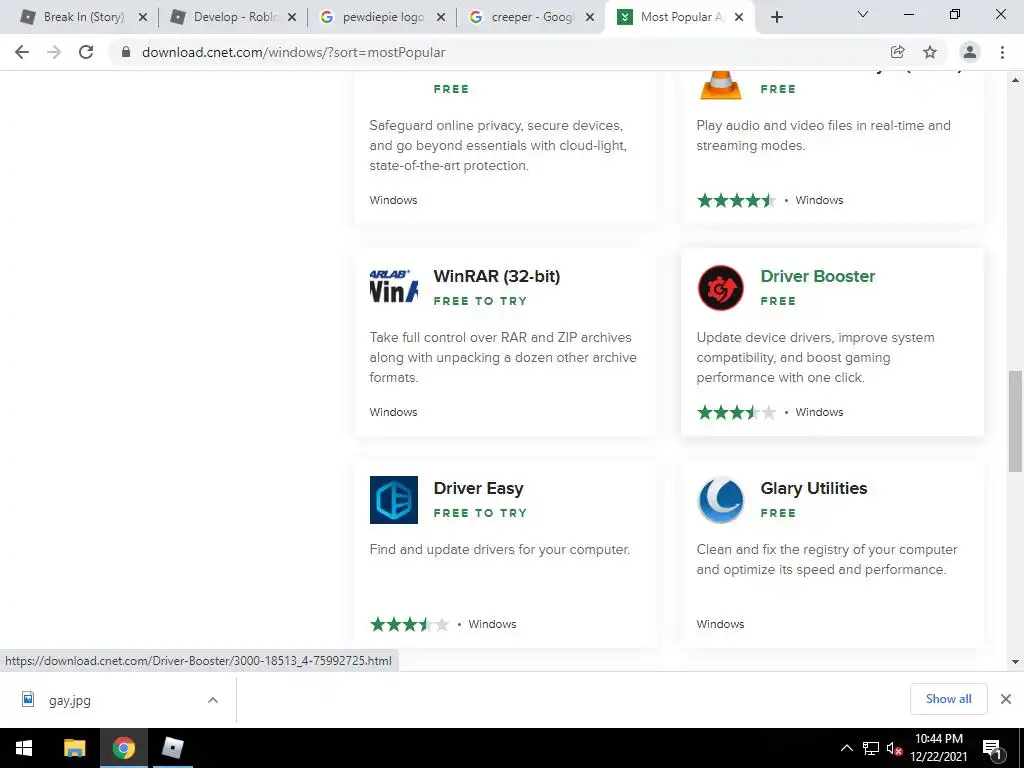This screenshot has width=1024, height=768.
Task: Open Chrome's three-dot menu
Action: tap(1002, 52)
